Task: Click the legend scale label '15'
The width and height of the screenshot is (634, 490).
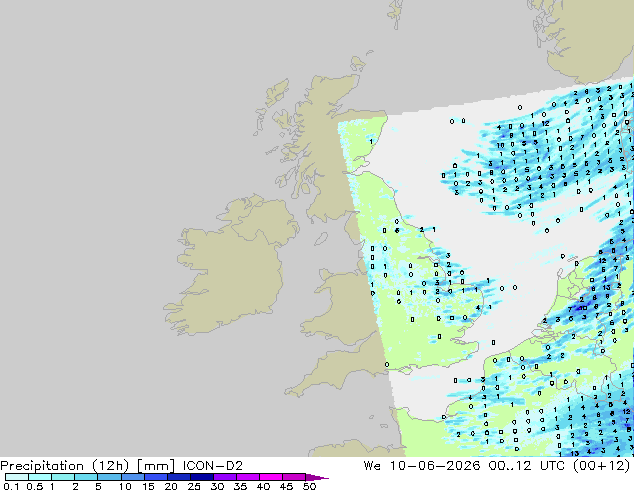Action: click(148, 486)
